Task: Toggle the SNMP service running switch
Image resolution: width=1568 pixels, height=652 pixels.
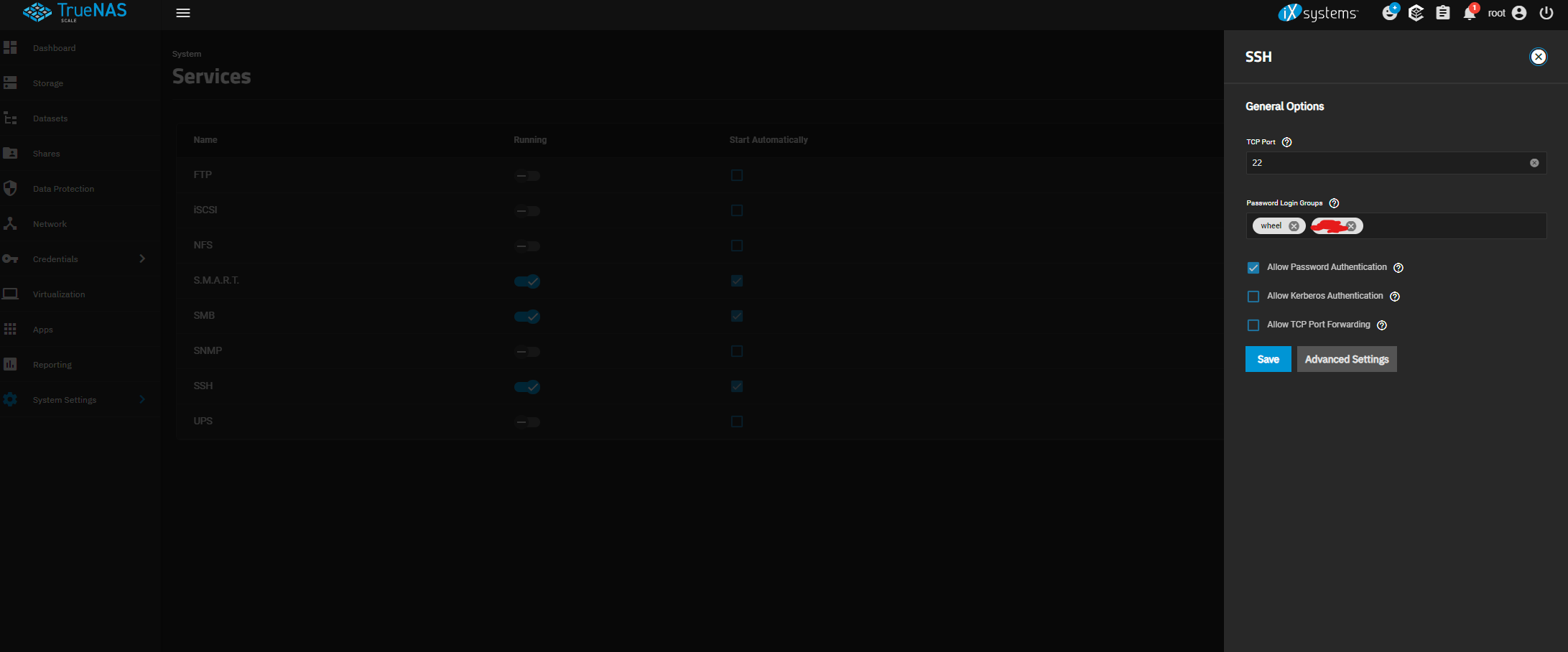Action: point(527,352)
